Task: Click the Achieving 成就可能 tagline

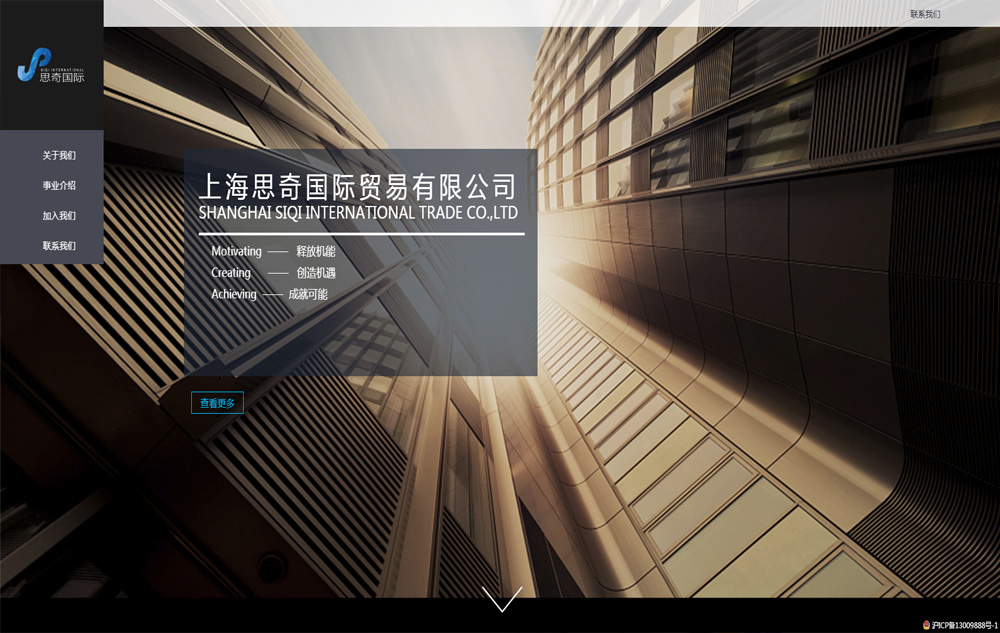Action: (x=269, y=295)
